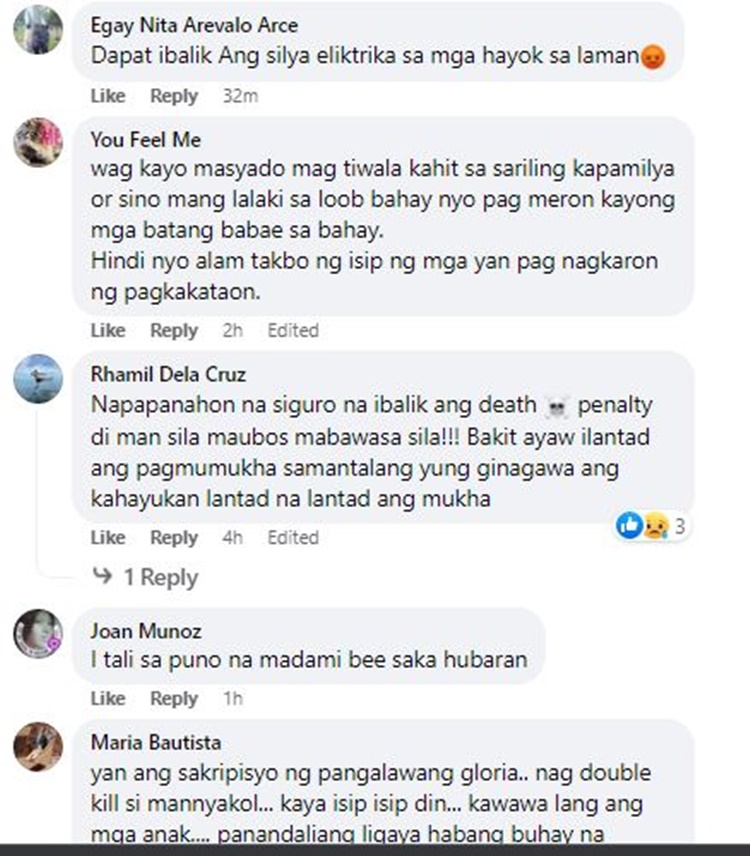Like the You Feel Me comment
Image resolution: width=750 pixels, height=856 pixels.
click(108, 331)
